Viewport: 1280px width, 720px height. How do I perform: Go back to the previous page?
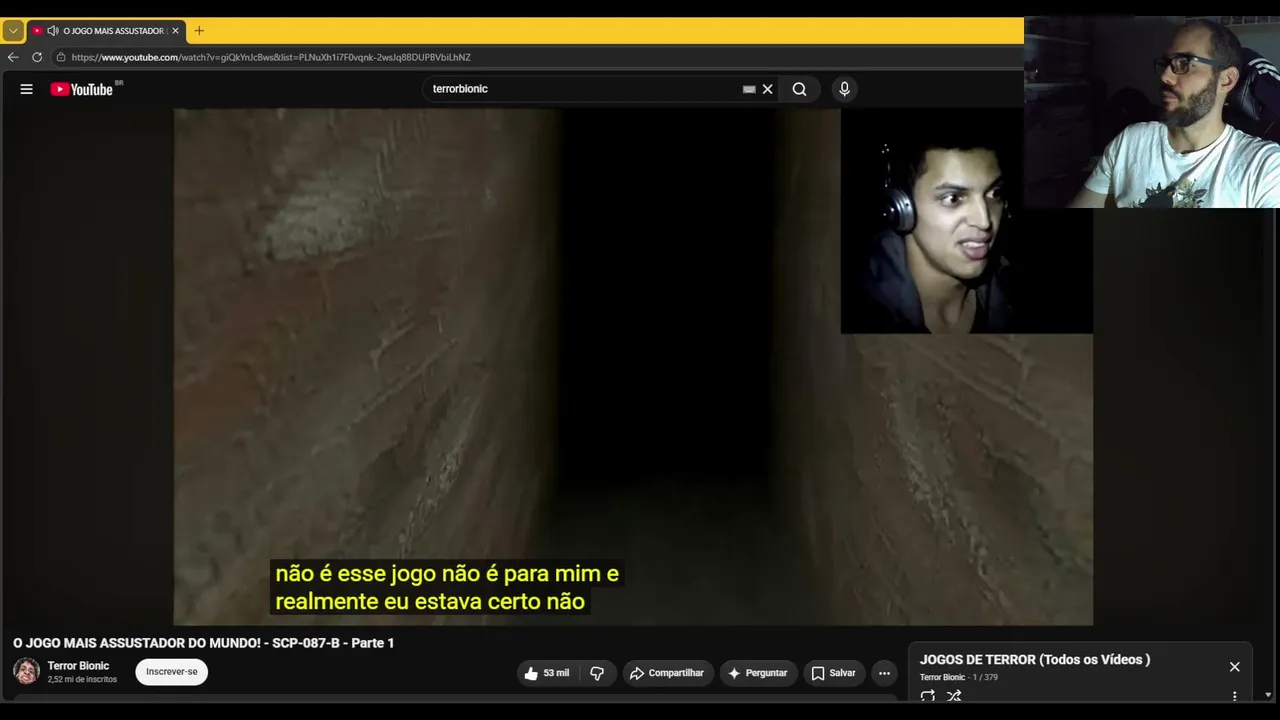point(13,57)
